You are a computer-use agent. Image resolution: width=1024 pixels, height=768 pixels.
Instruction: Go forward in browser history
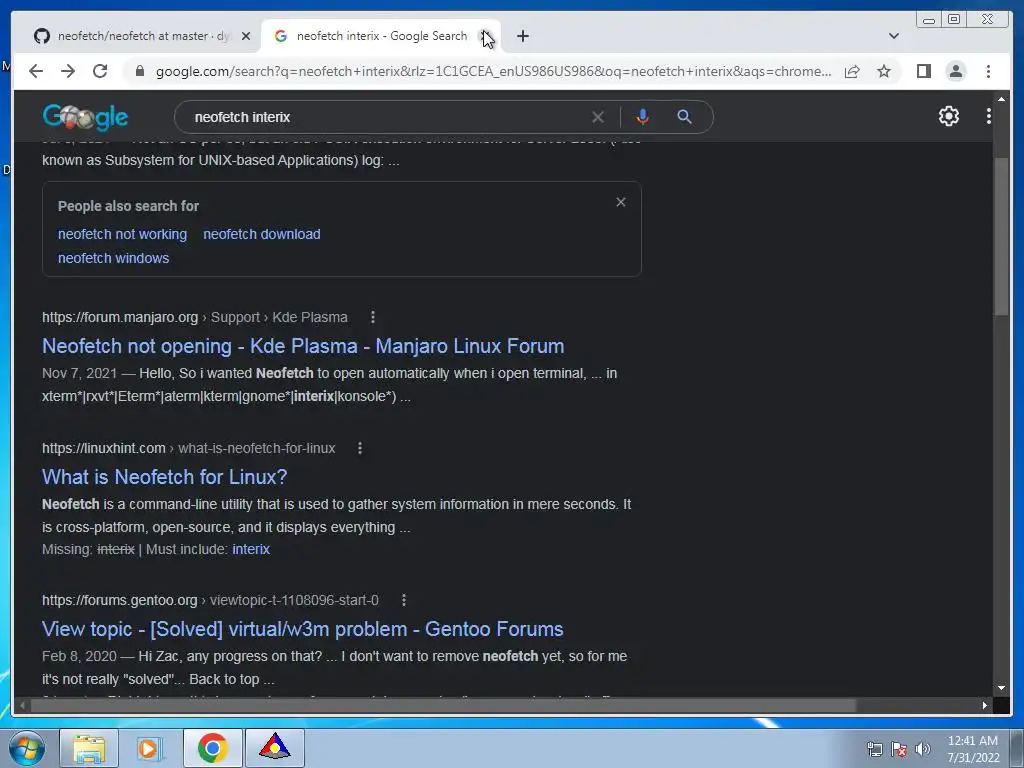click(68, 71)
